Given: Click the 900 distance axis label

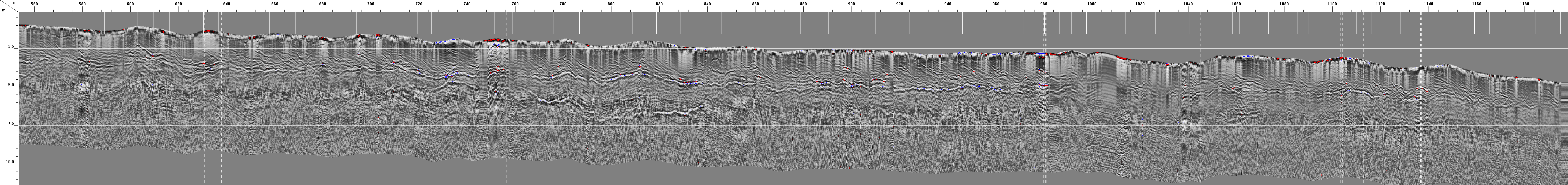Looking at the screenshot, I should point(852,4).
